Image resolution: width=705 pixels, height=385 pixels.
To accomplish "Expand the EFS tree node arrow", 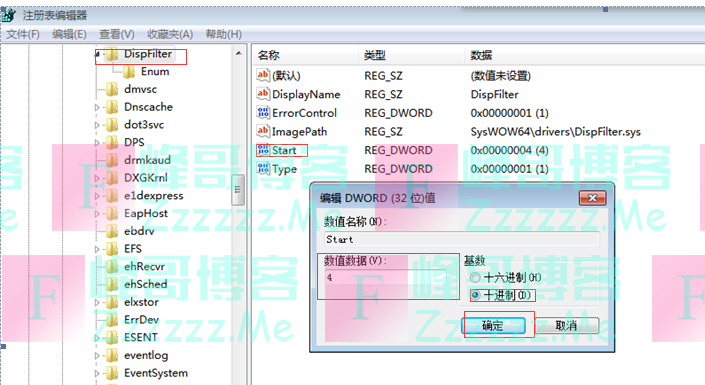I will [97, 249].
